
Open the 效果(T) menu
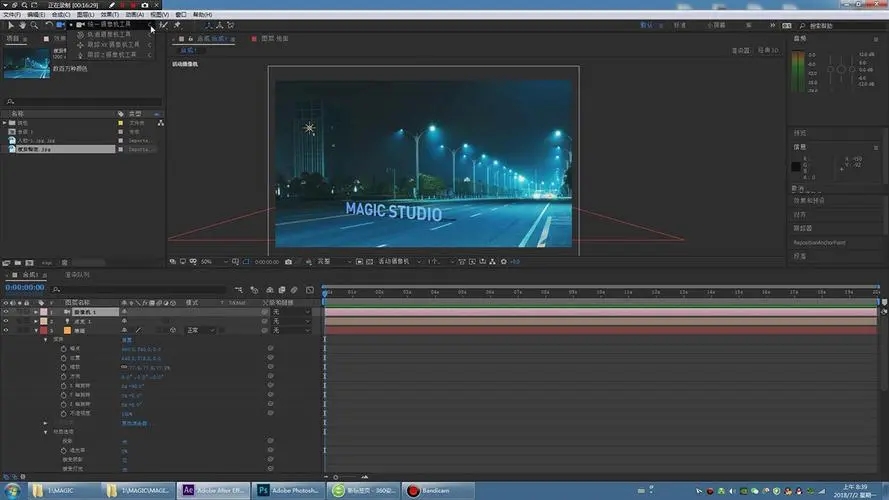(x=109, y=14)
